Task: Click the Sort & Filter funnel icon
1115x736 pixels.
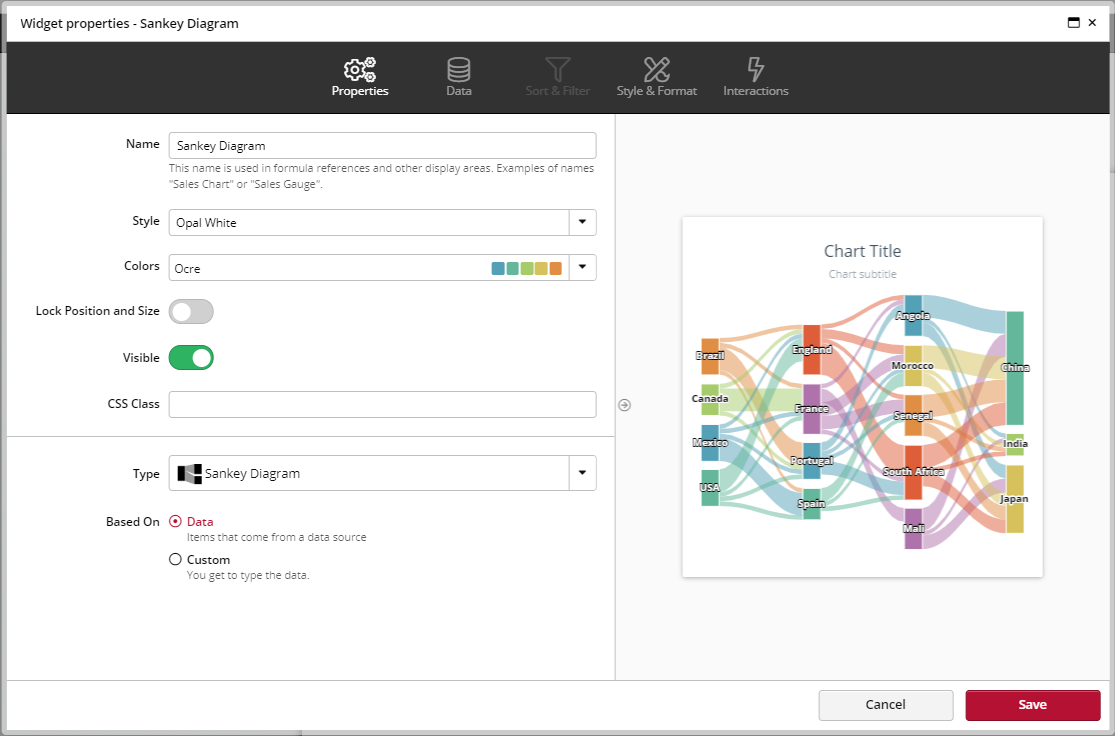Action: click(x=557, y=69)
